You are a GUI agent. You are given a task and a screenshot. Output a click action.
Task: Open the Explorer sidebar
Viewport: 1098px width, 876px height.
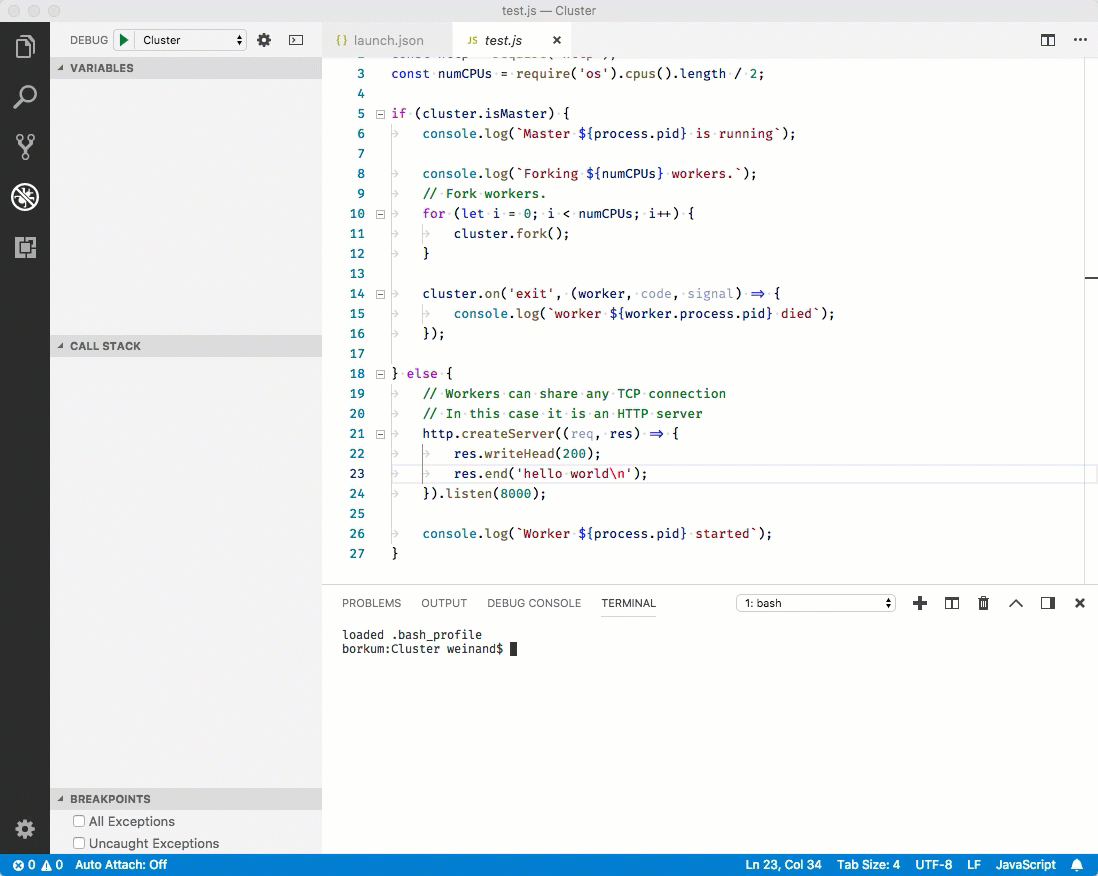click(25, 45)
